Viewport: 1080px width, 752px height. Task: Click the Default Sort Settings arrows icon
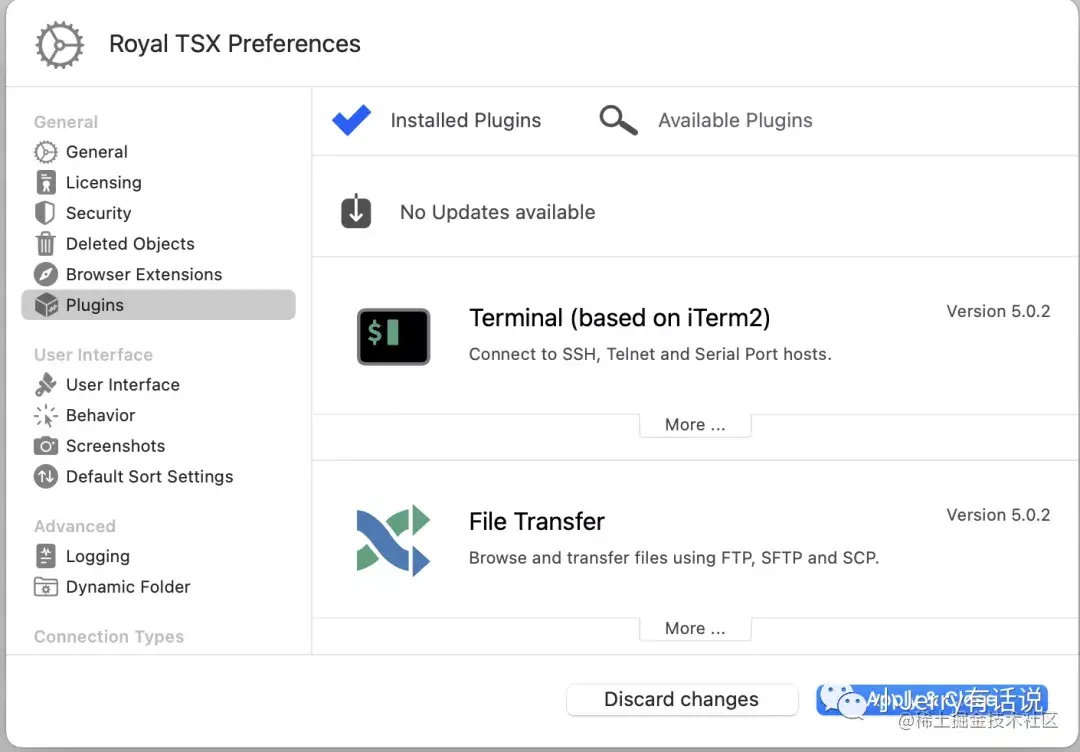point(45,477)
